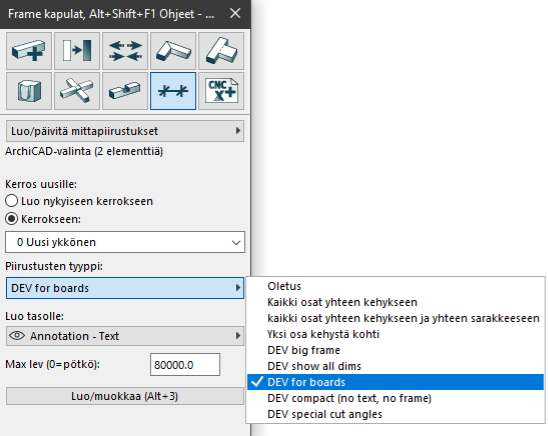The height and width of the screenshot is (436, 548).
Task: Select the stretch/shrink arrows tool icon
Action: coord(125,51)
